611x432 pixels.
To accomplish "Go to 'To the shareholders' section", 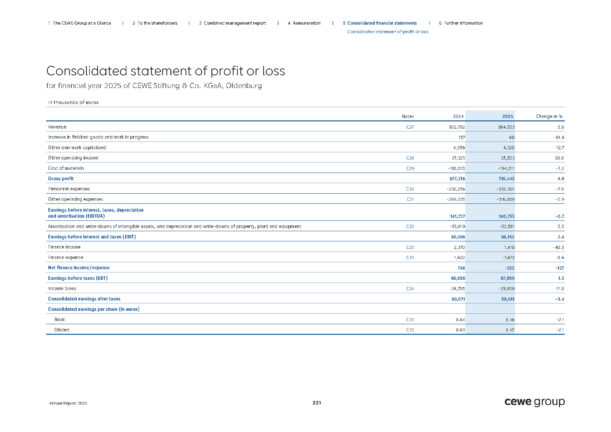I will pos(159,21).
